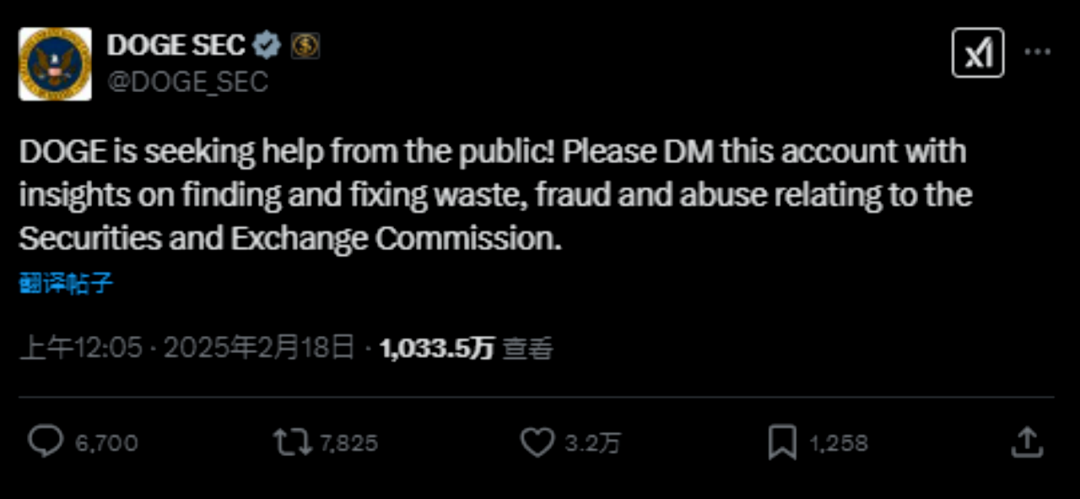This screenshot has width=1080, height=499.
Task: Bookmark this post with bookmark icon
Action: [x=781, y=441]
